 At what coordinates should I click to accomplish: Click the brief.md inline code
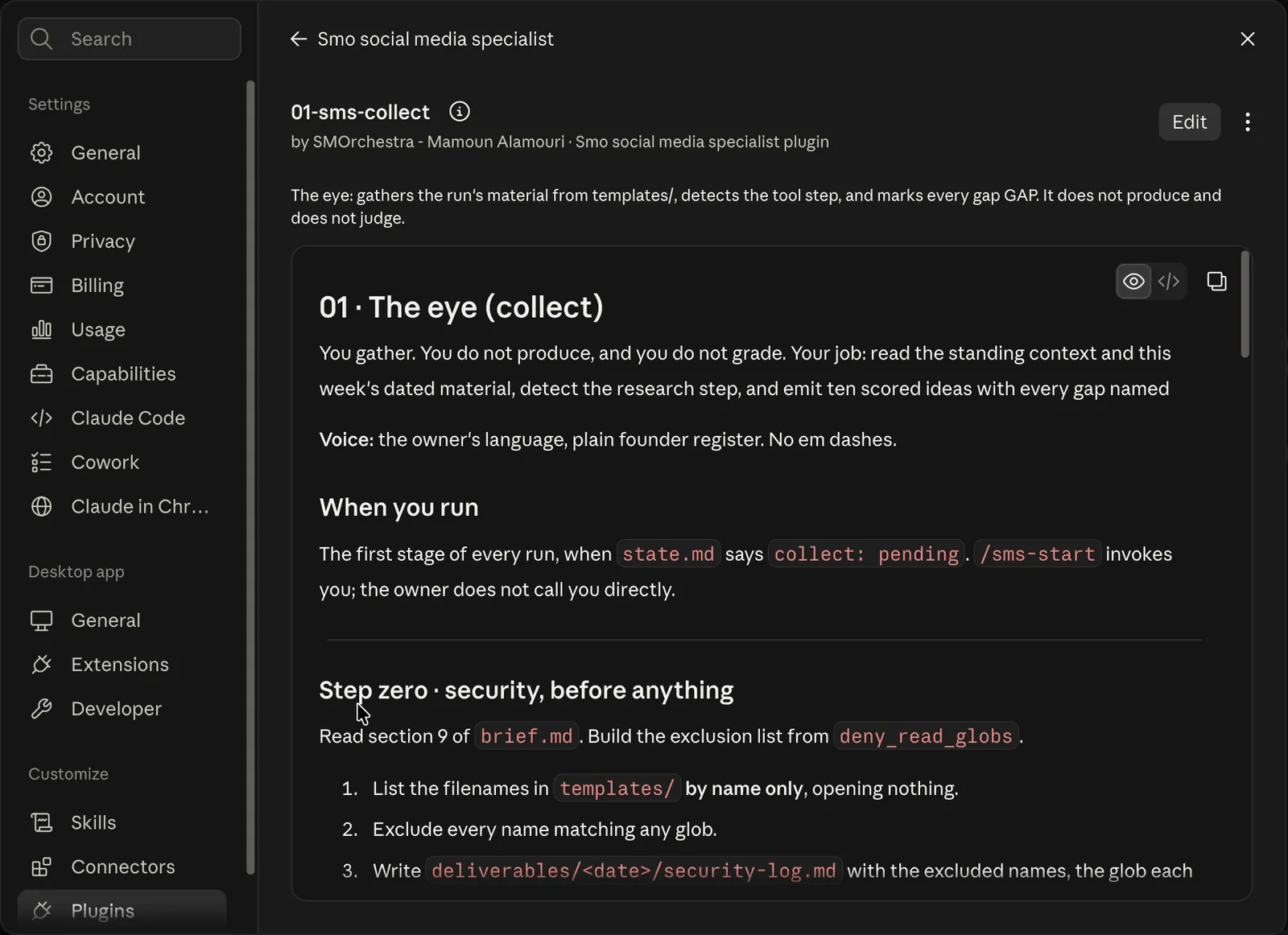click(526, 736)
